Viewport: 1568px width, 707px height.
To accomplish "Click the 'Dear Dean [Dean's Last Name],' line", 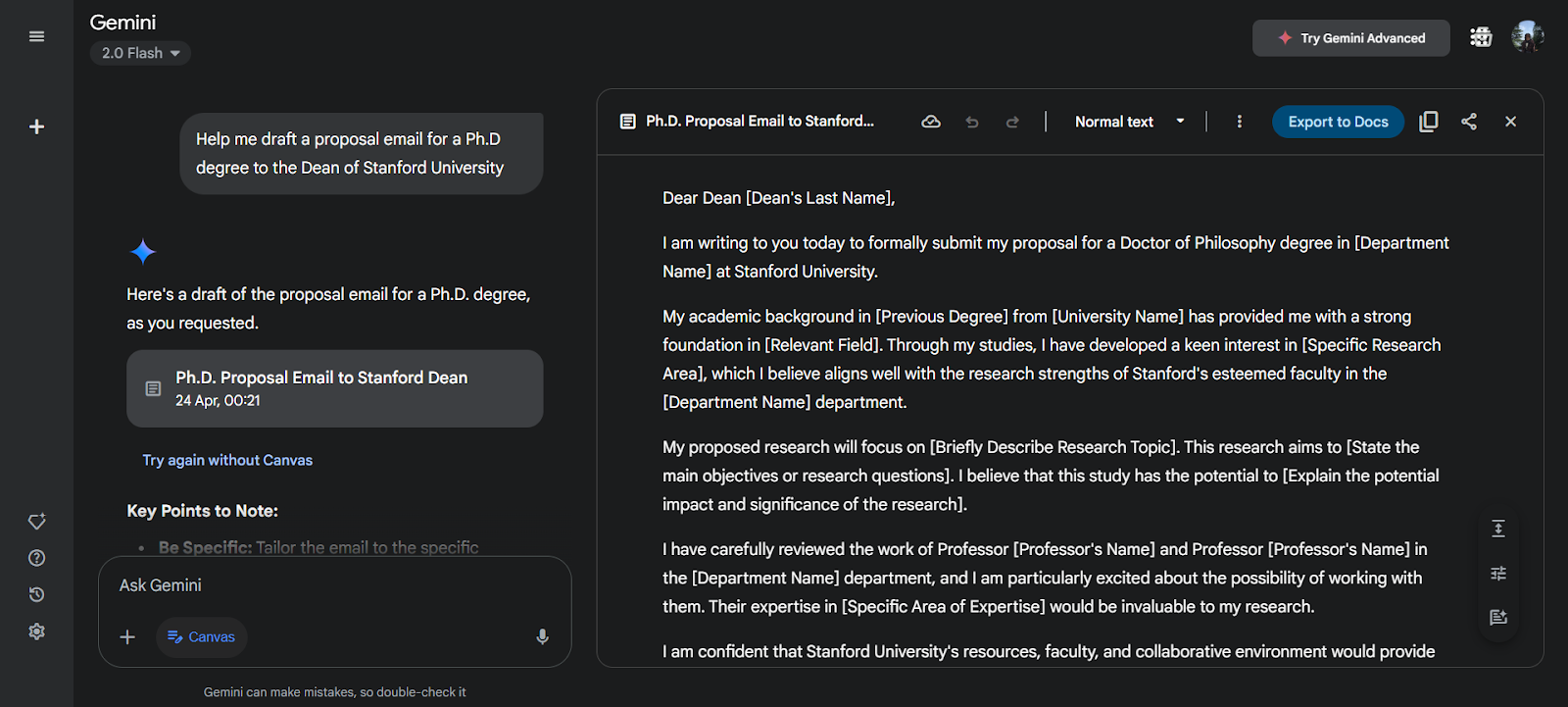I will (x=778, y=198).
